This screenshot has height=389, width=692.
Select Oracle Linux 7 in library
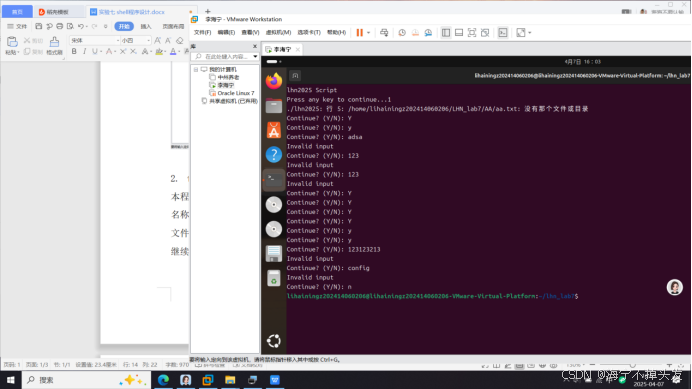click(236, 93)
